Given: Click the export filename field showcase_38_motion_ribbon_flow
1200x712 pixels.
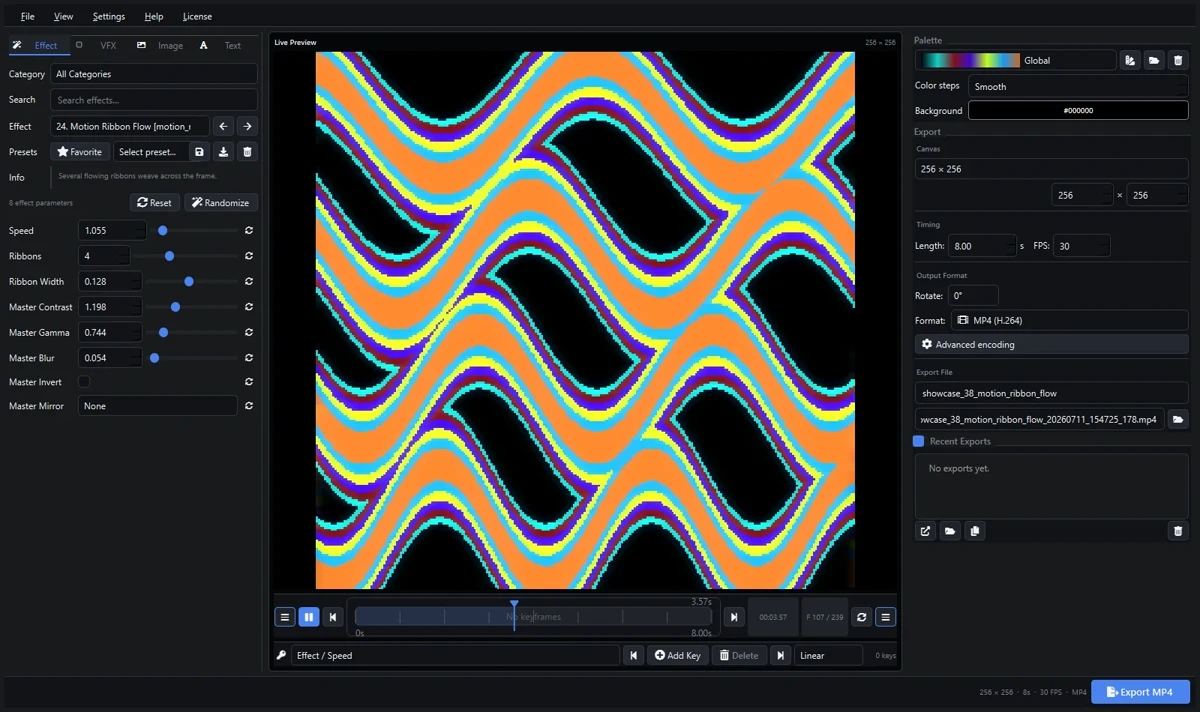Looking at the screenshot, I should tap(1052, 393).
